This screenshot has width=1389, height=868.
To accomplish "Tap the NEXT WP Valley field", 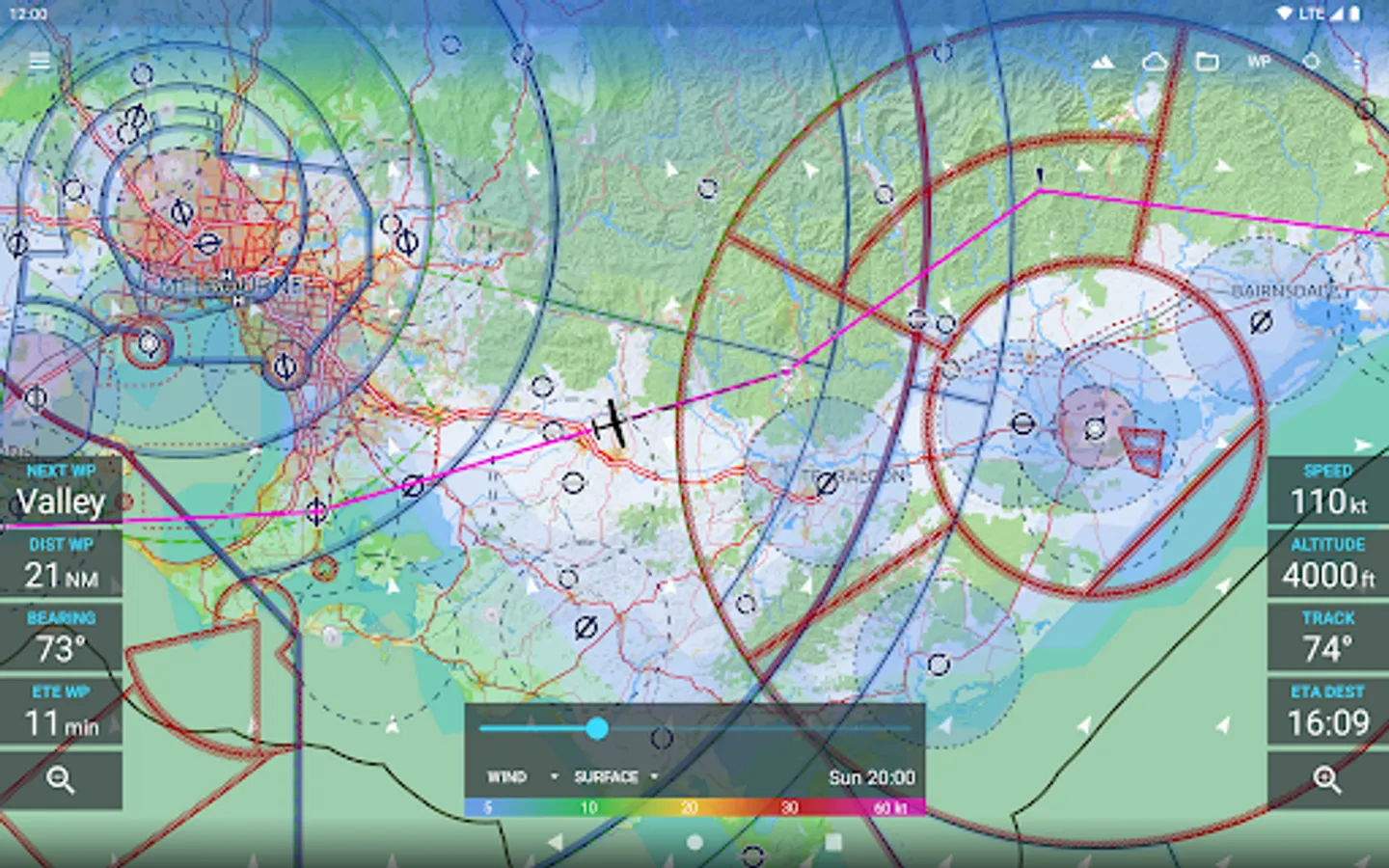I will coord(61,491).
